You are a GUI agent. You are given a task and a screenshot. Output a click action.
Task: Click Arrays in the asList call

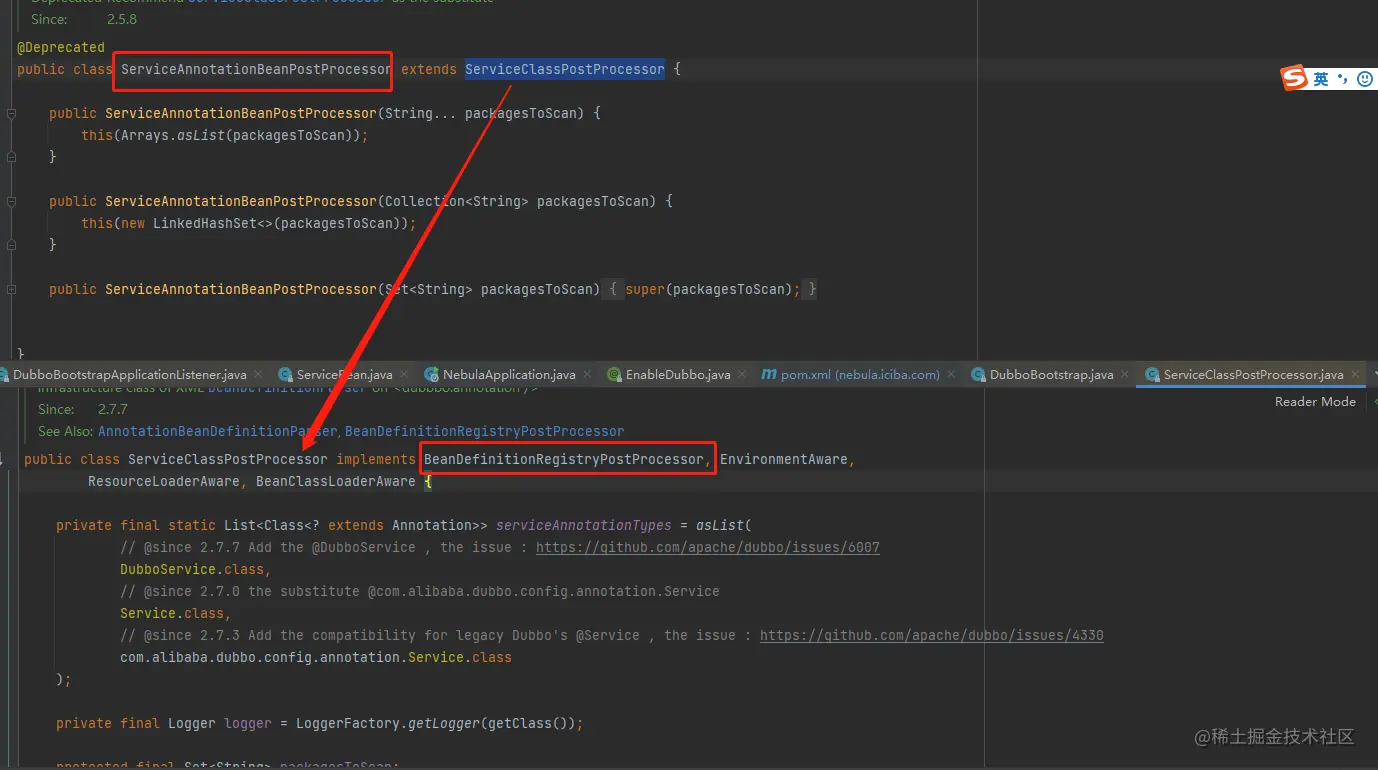point(145,136)
